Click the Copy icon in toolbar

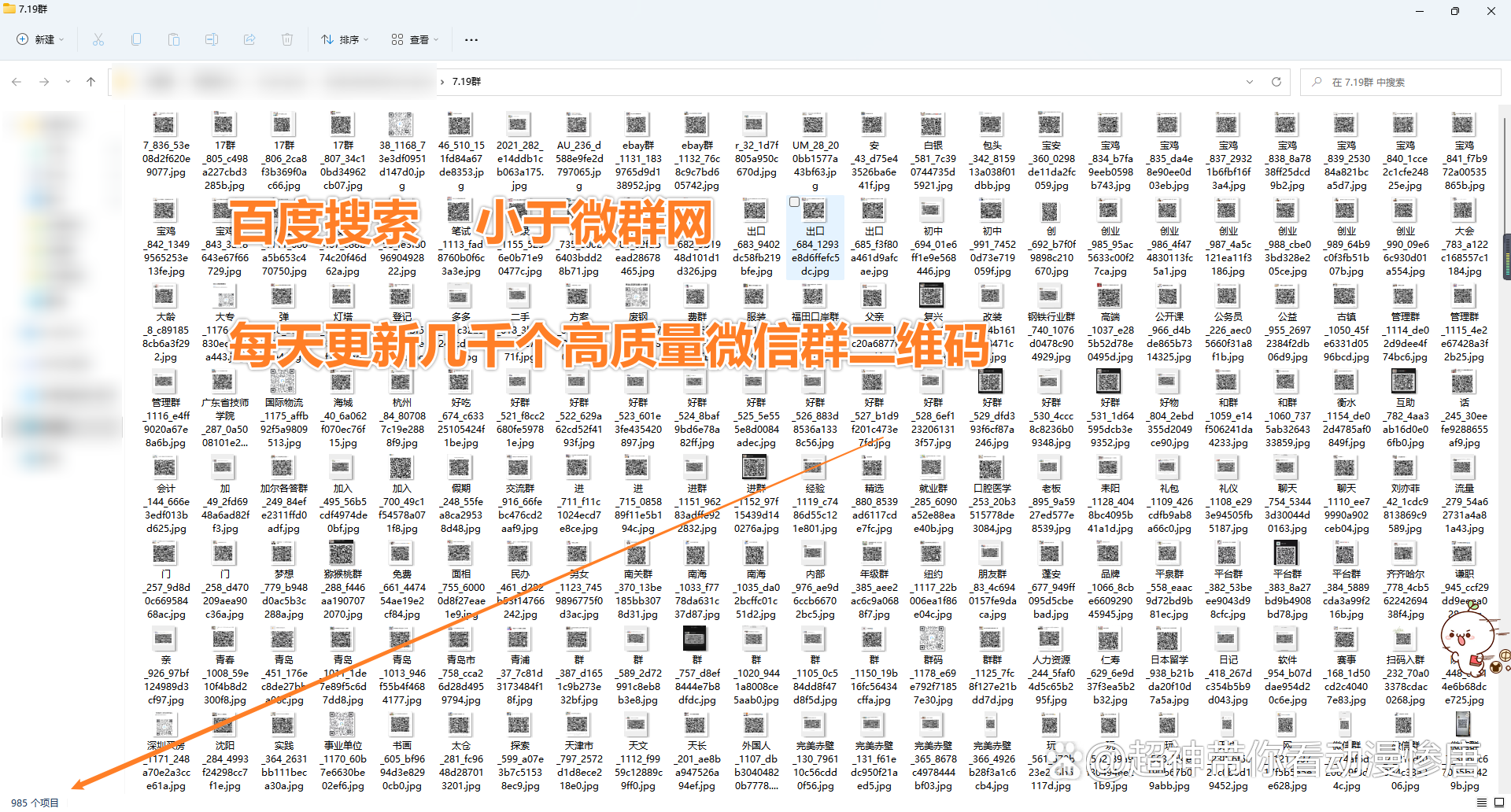click(136, 39)
